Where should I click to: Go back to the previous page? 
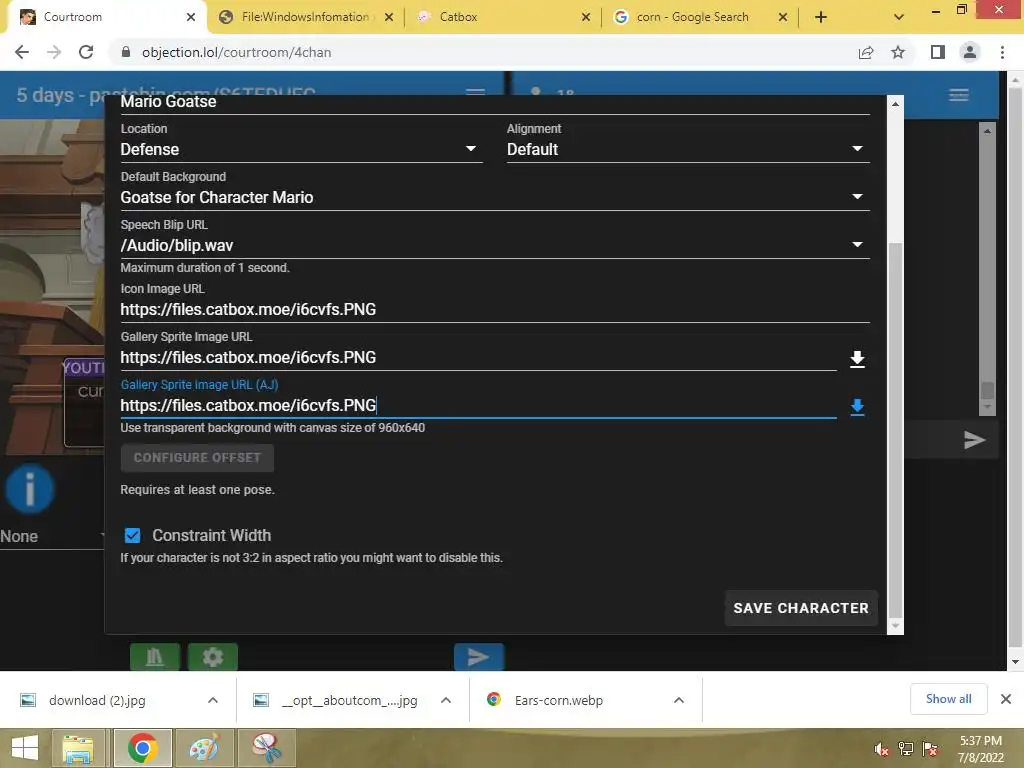[22, 52]
